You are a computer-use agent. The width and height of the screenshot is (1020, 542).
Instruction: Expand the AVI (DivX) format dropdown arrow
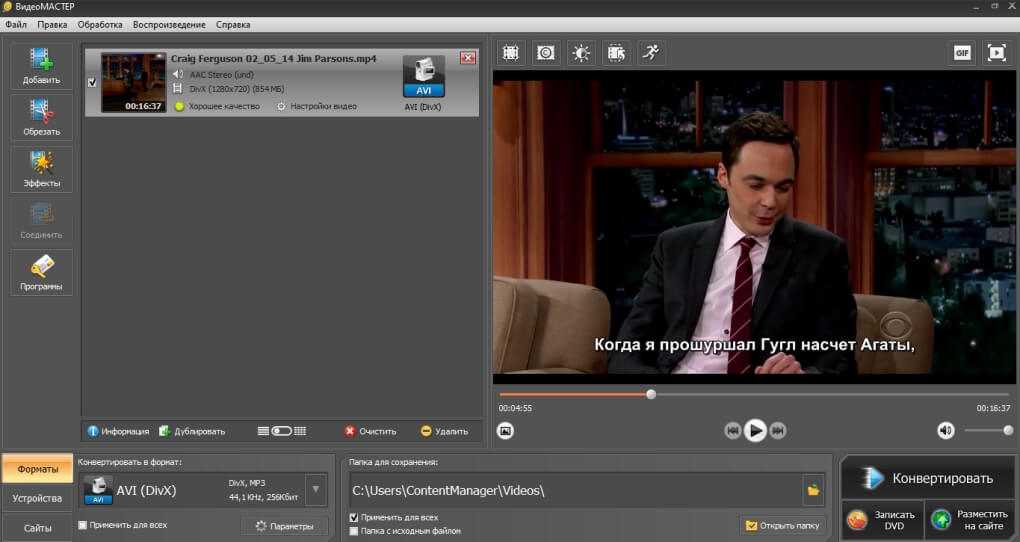(316, 490)
